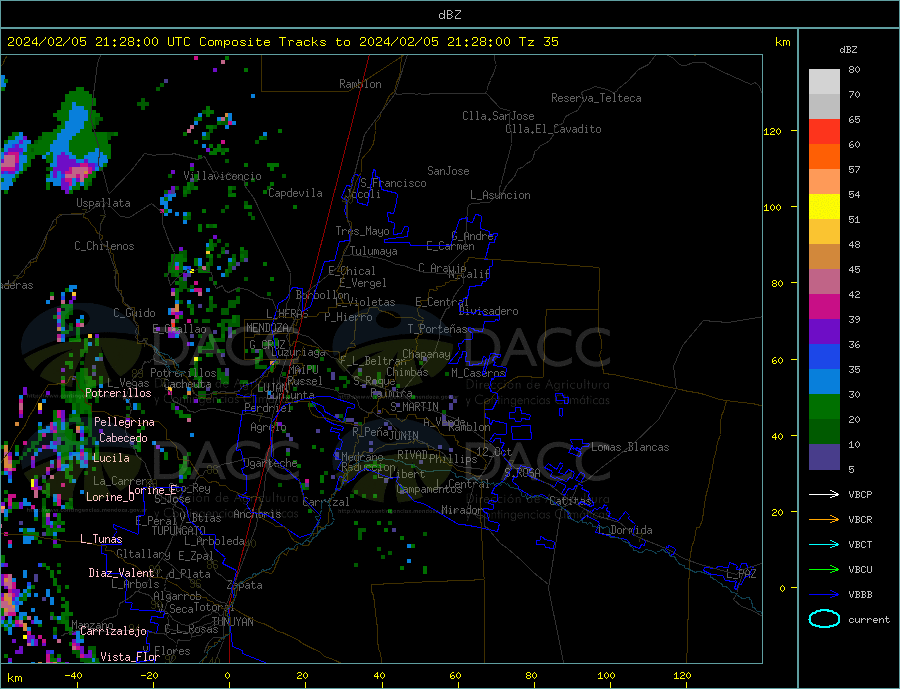Screen dimensions: 900x689
Task: Click the blue VBBB arrow icon
Action: tap(824, 594)
